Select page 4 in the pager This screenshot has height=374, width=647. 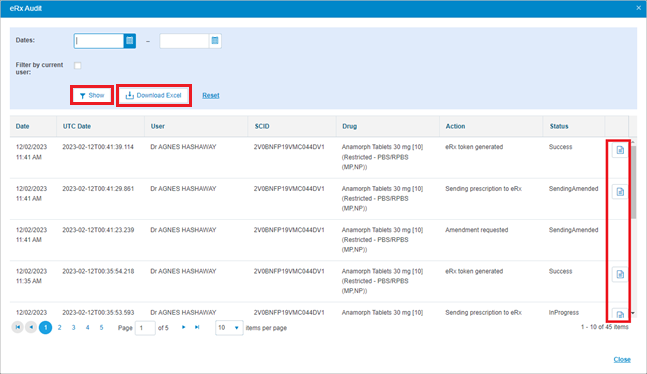coord(87,327)
